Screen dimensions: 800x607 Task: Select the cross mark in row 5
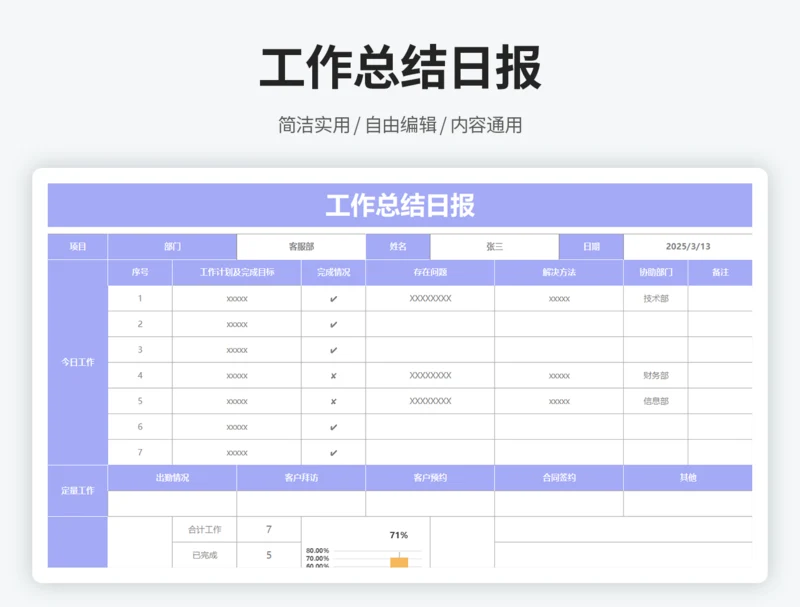[x=333, y=402]
